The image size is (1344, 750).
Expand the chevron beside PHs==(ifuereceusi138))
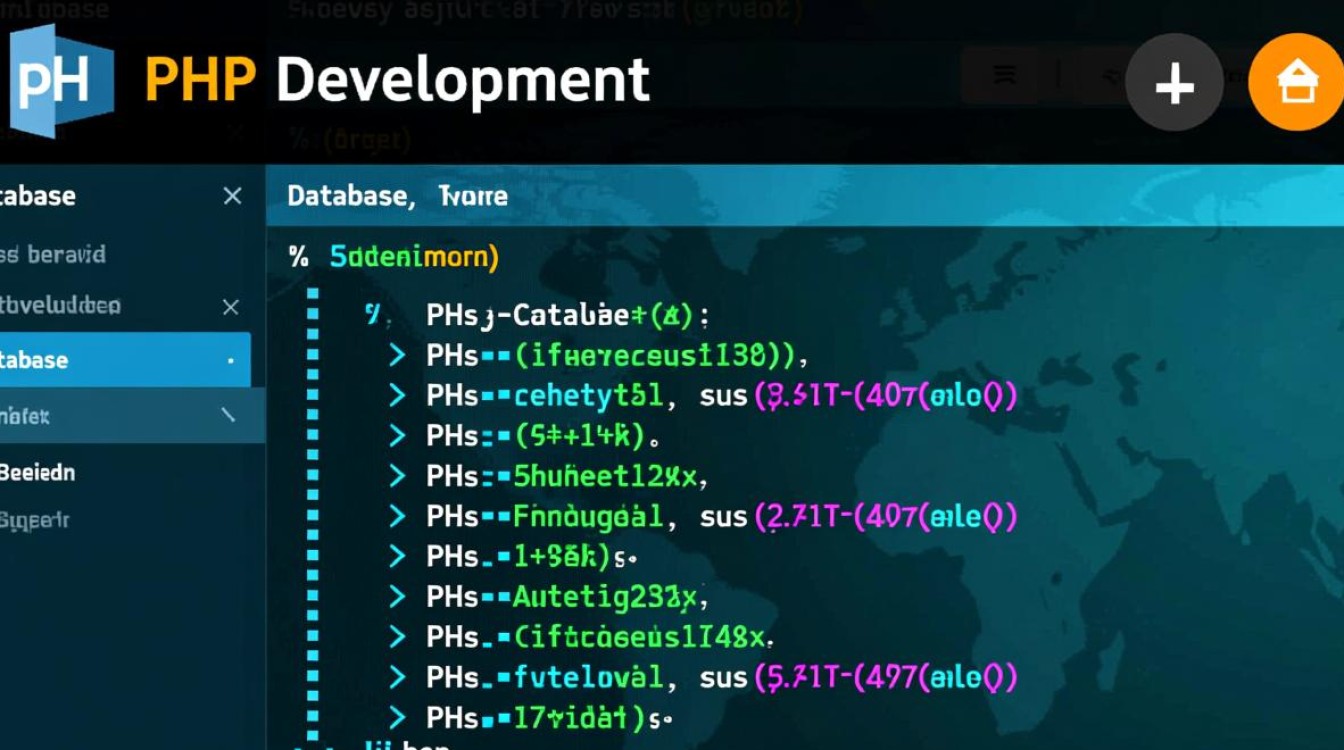click(397, 355)
